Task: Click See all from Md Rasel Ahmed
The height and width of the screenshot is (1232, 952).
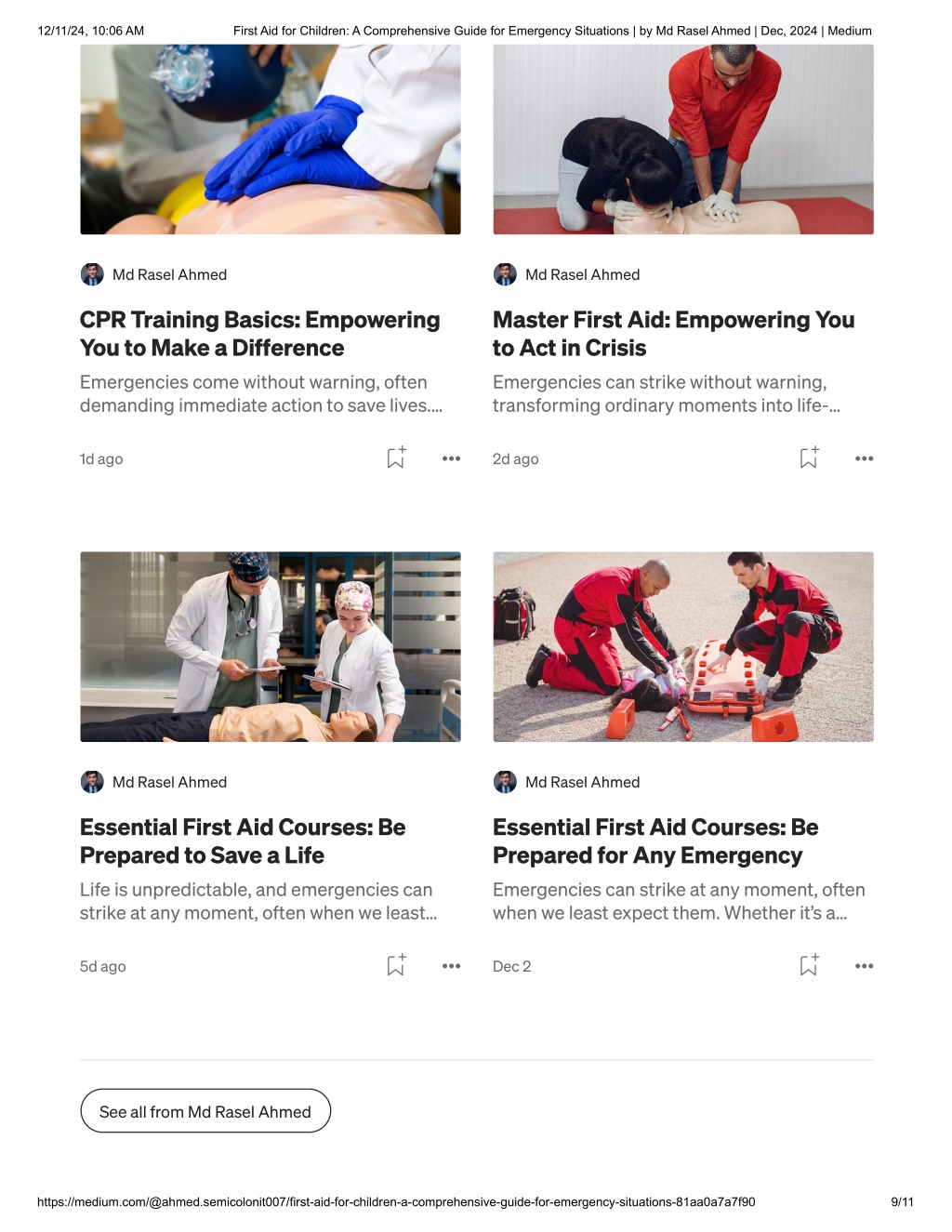Action: coord(205,1111)
